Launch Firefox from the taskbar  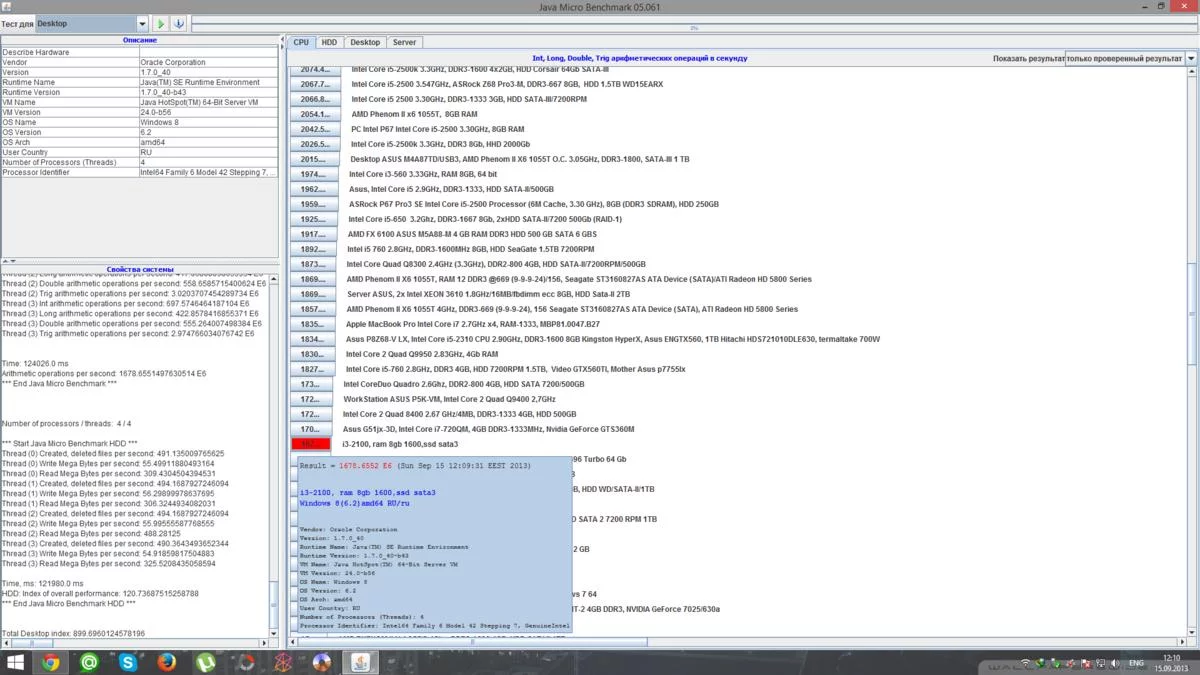(167, 662)
